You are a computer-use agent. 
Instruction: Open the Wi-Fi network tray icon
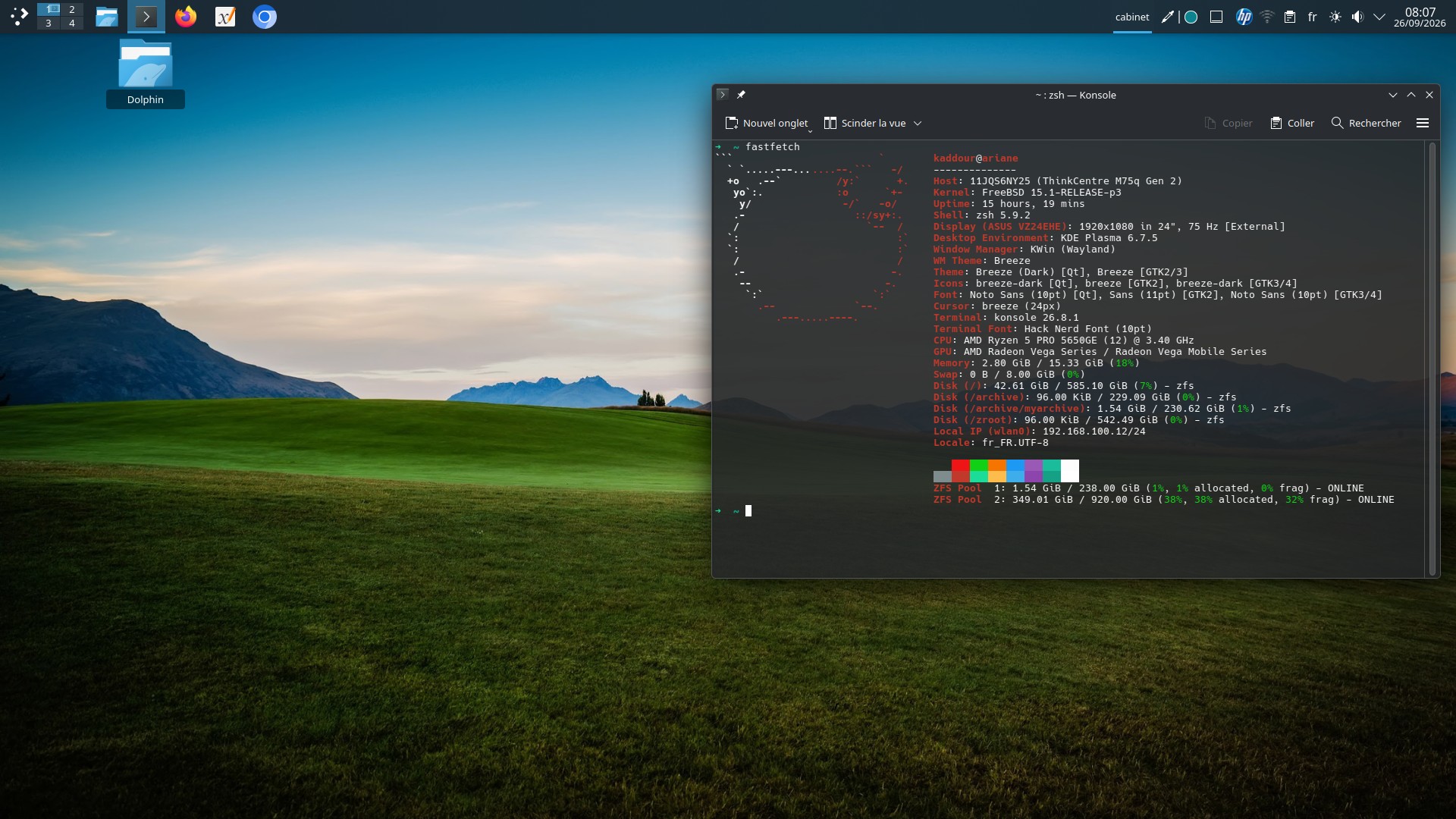tap(1267, 17)
